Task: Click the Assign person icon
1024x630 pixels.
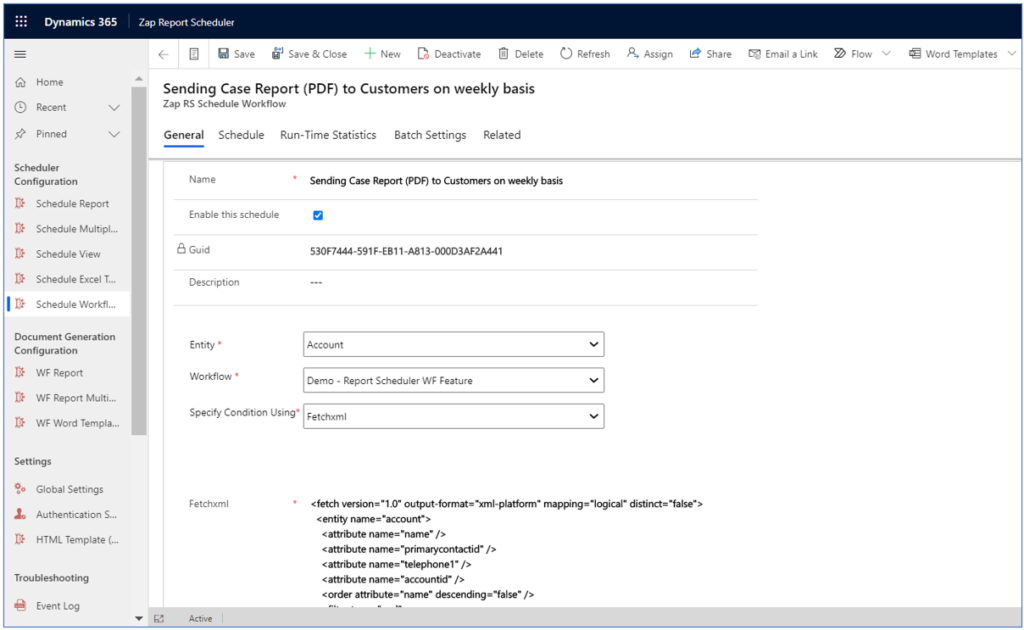Action: pos(632,54)
